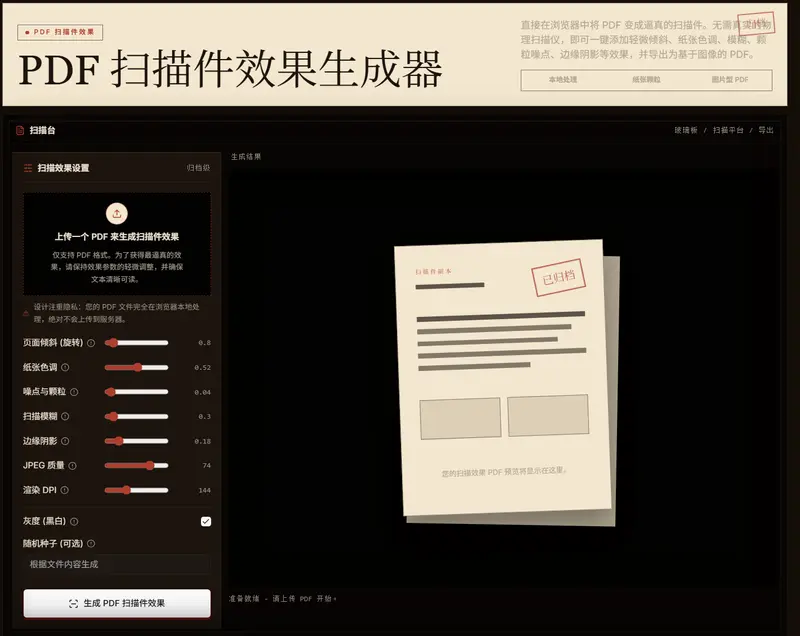Click the noise value 0.04

(203, 392)
